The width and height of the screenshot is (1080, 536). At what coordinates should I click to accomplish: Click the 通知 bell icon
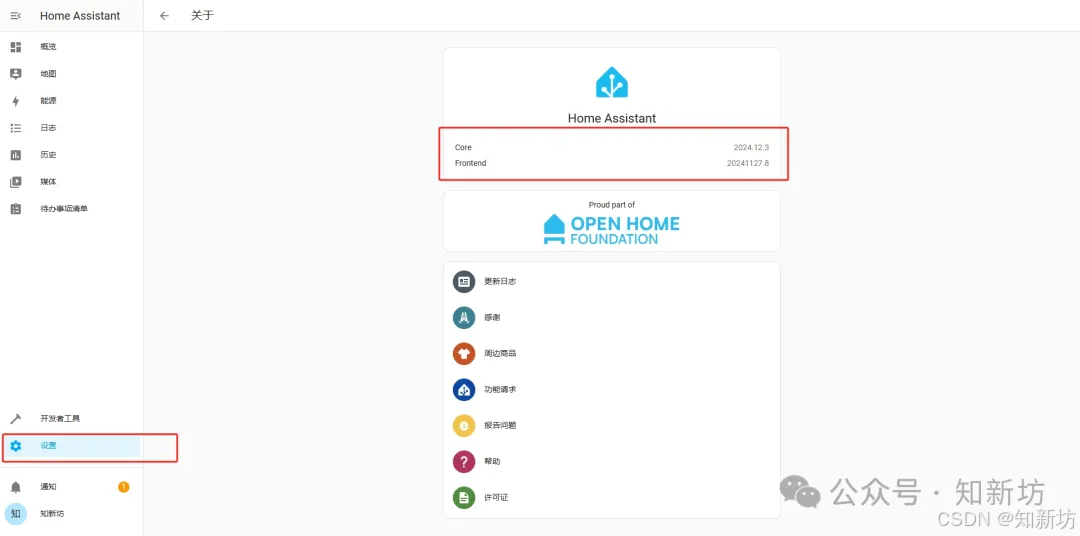(x=16, y=487)
